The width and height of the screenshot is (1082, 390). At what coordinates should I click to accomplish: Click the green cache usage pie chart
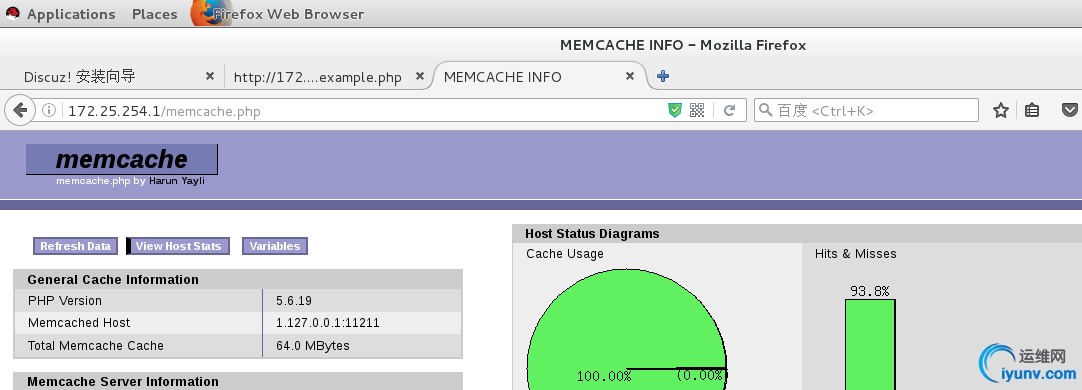[x=627, y=330]
